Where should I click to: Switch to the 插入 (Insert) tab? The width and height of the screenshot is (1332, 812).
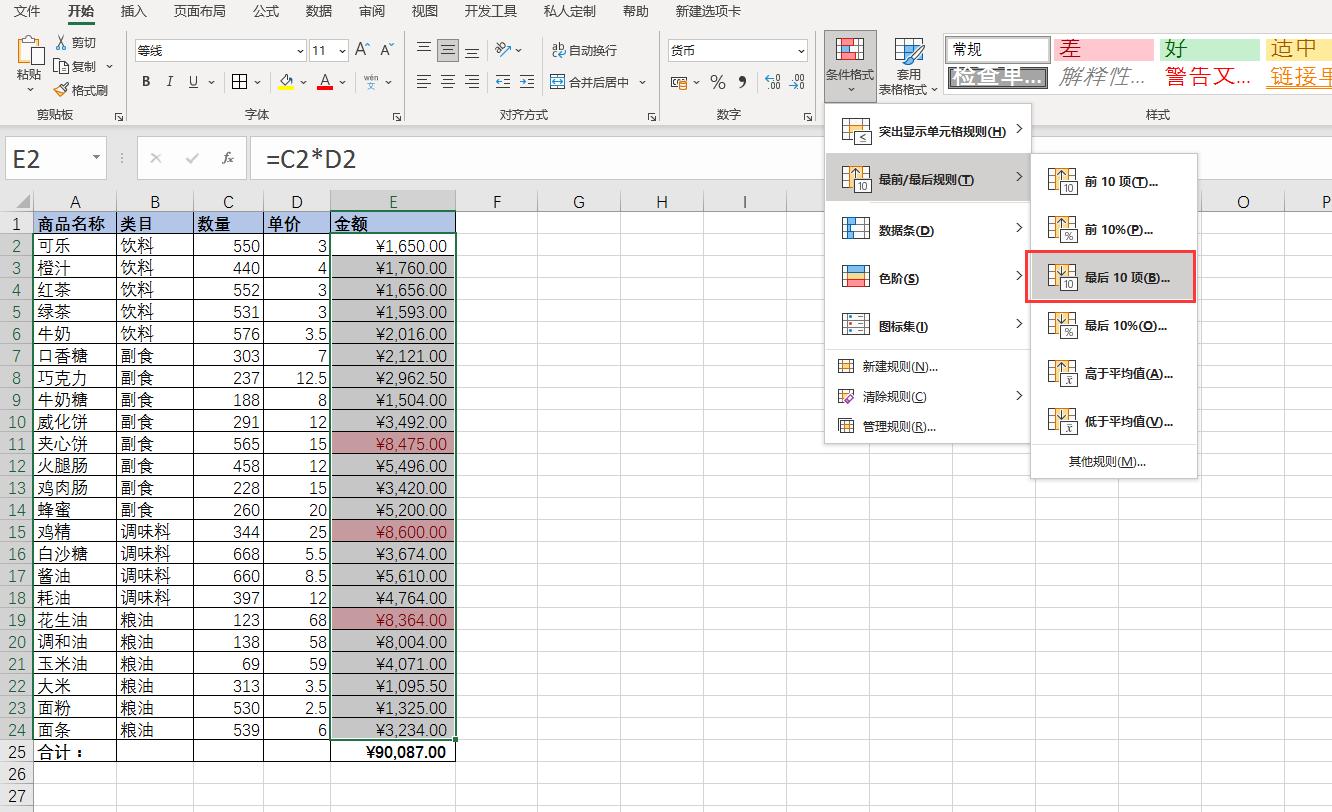(x=133, y=11)
